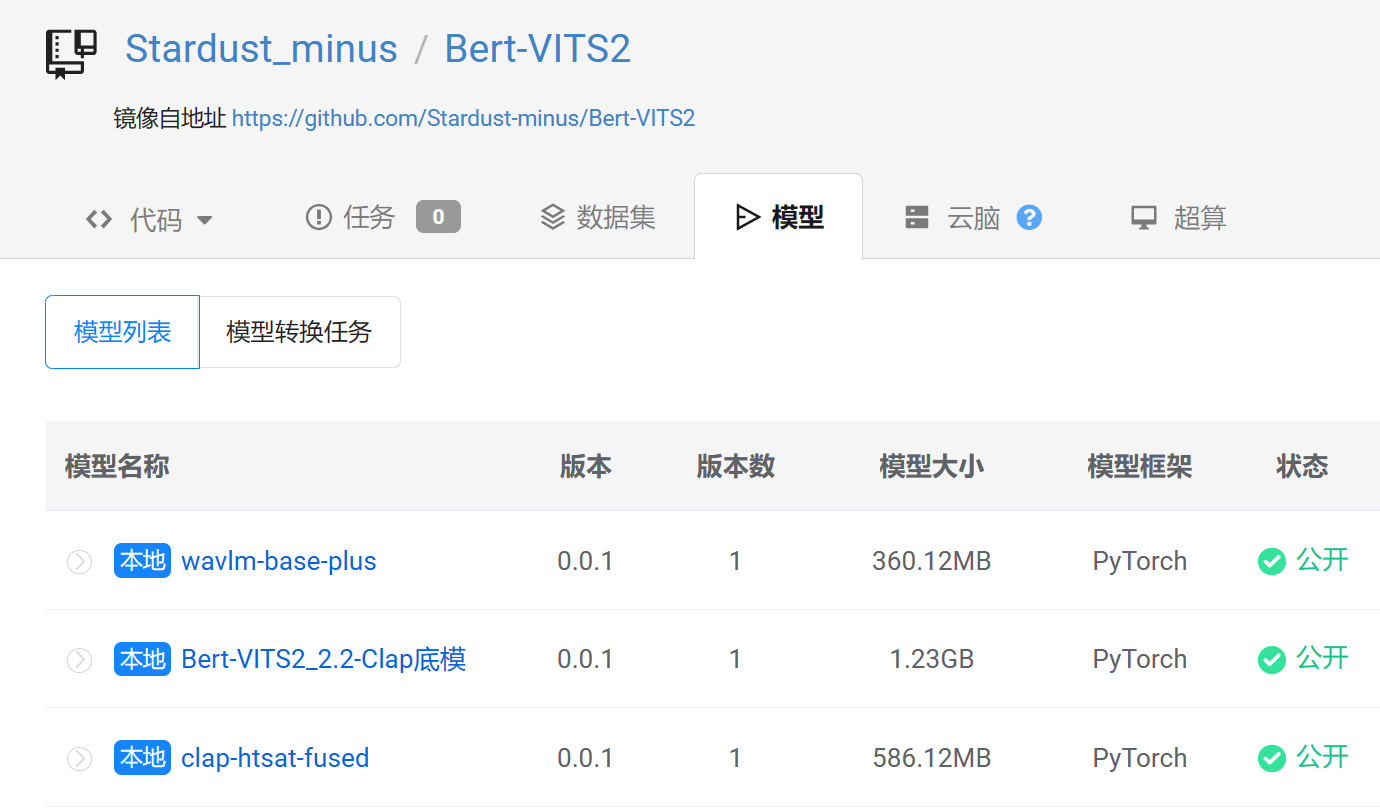This screenshot has width=1380, height=812.
Task: Click the exclamation icon on the 任务 tab
Action: [317, 217]
